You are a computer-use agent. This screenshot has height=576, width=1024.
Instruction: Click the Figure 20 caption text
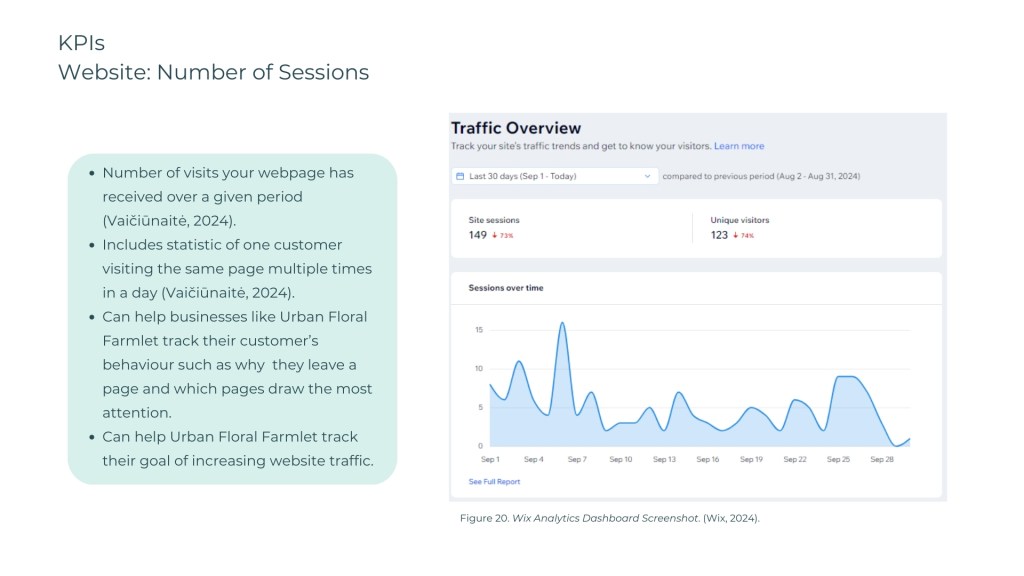coord(609,518)
